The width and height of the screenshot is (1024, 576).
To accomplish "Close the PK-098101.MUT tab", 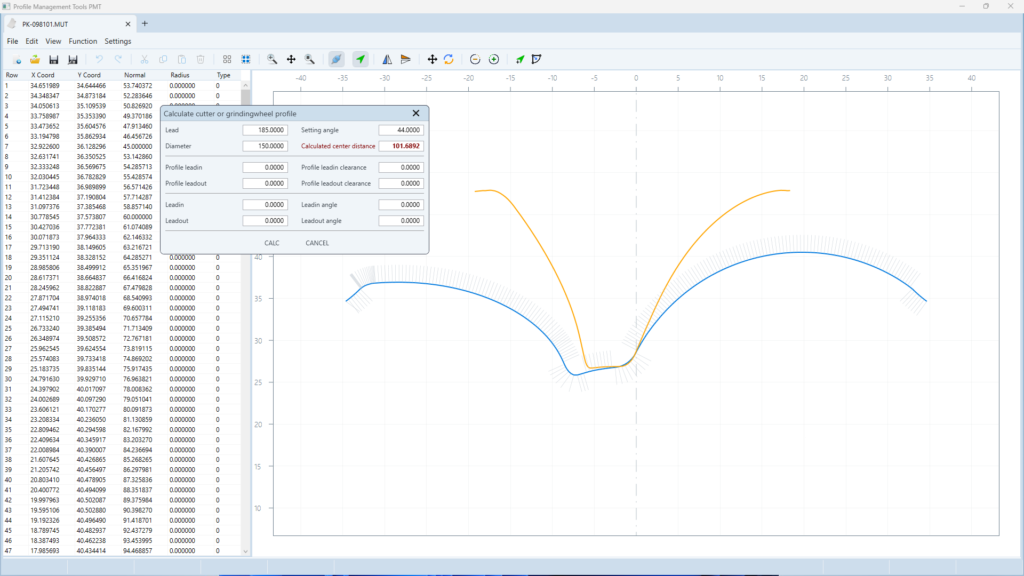I will coord(128,24).
